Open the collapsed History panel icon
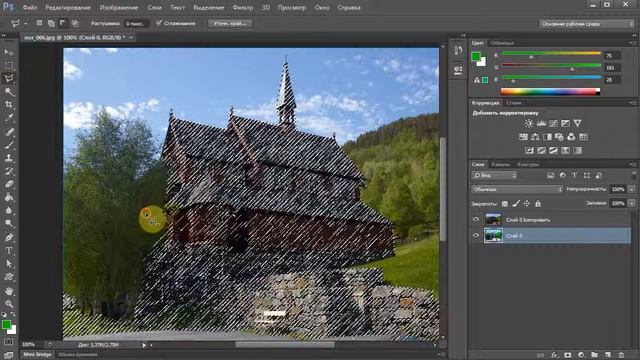The height and width of the screenshot is (360, 640). click(x=458, y=51)
